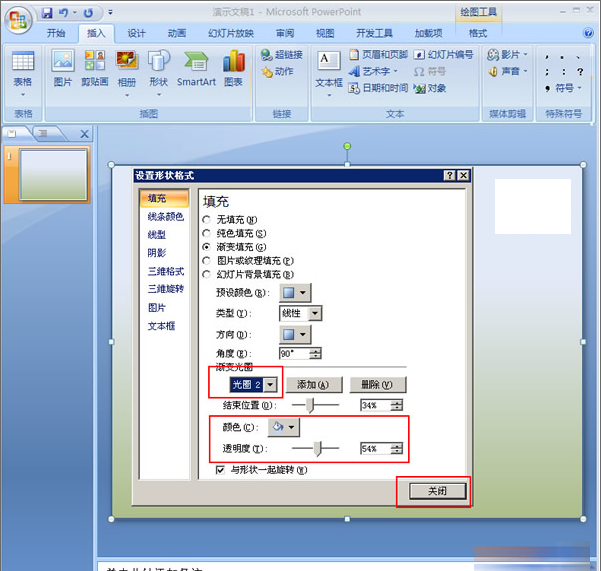Open the 阴影 shadow category
The image size is (601, 571).
point(157,253)
